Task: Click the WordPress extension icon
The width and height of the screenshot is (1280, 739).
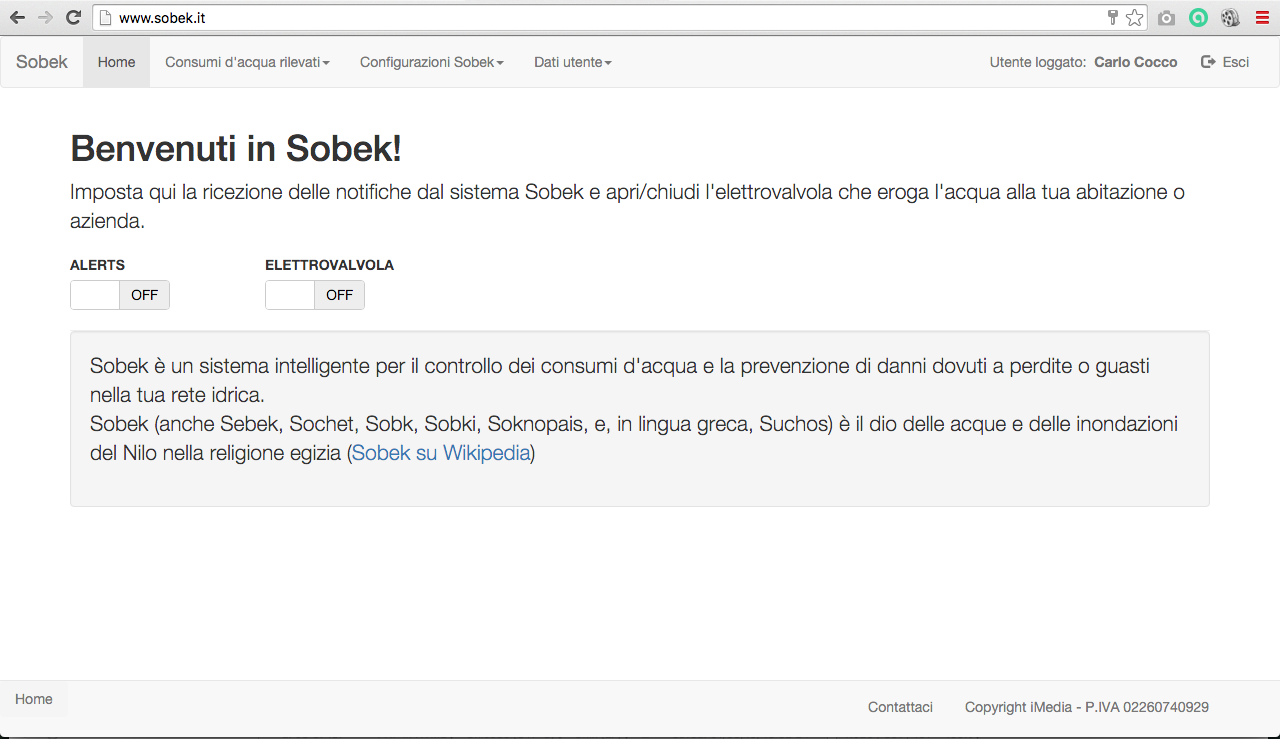Action: coord(1230,17)
